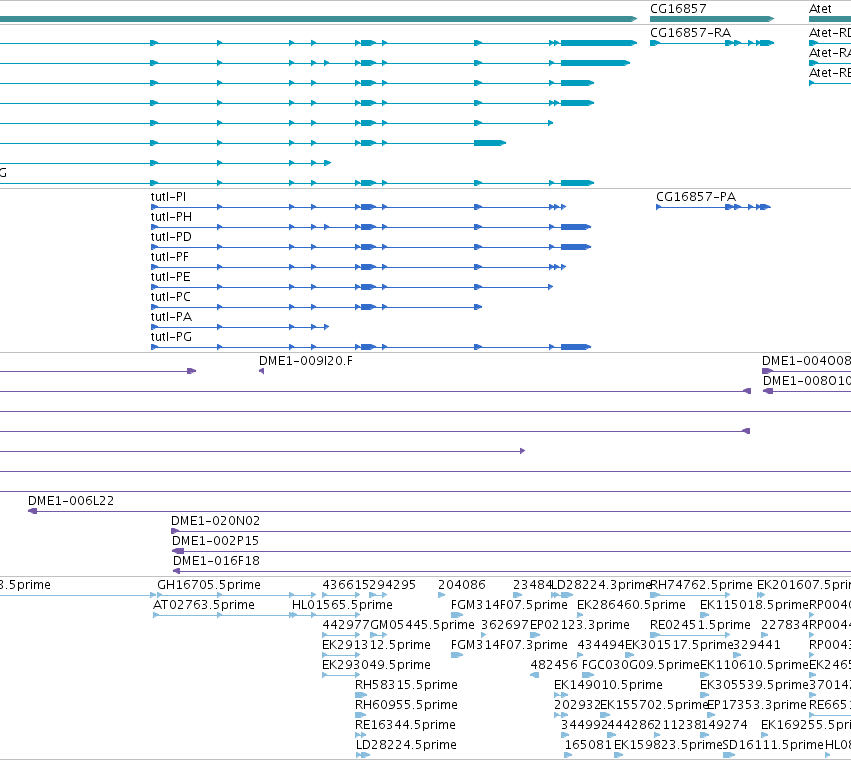Image resolution: width=851 pixels, height=760 pixels.
Task: Select the EK159823.5prime EST
Action: click(618, 755)
